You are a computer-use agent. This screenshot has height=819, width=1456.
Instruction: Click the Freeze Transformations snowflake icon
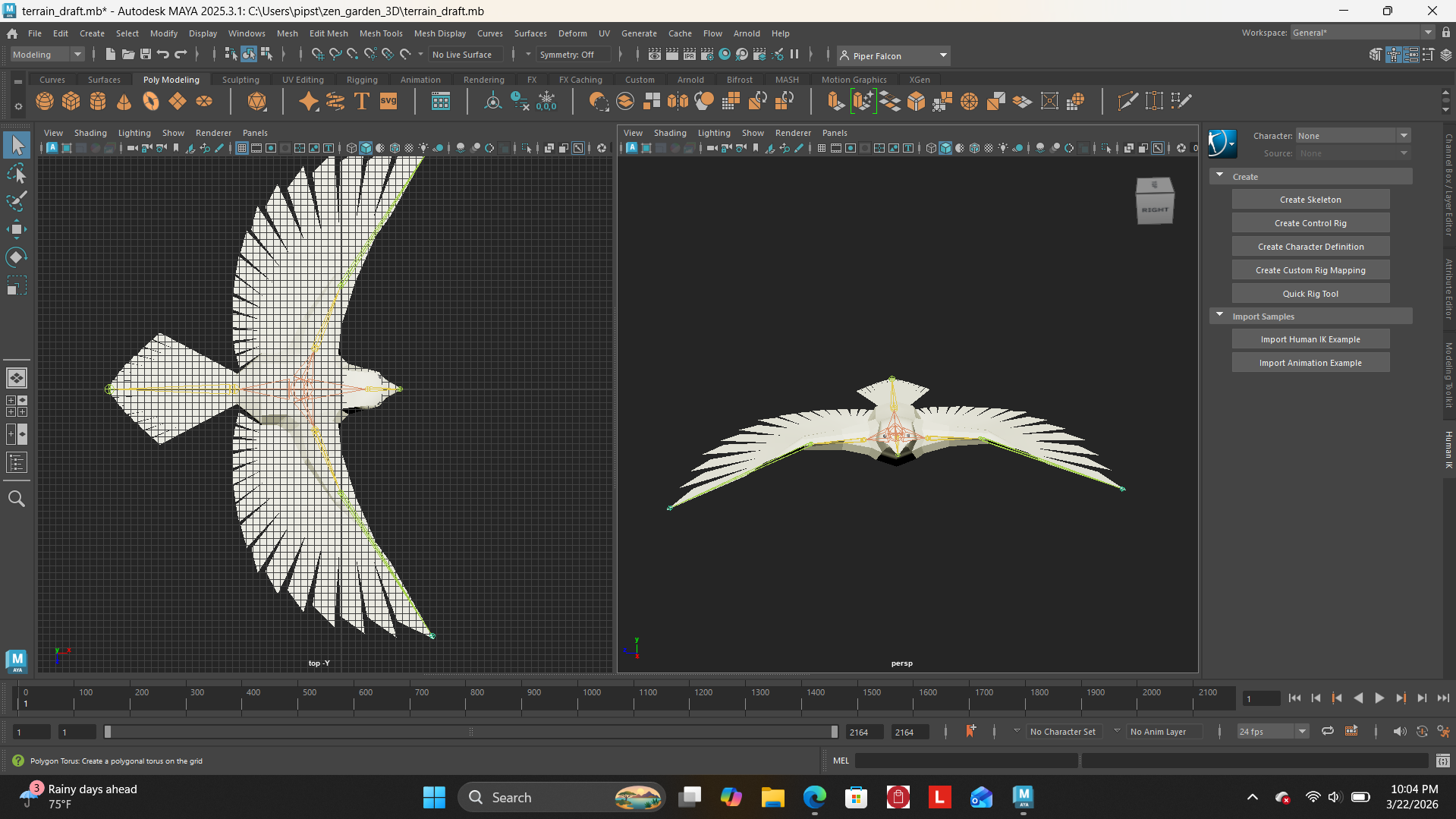coord(546,101)
